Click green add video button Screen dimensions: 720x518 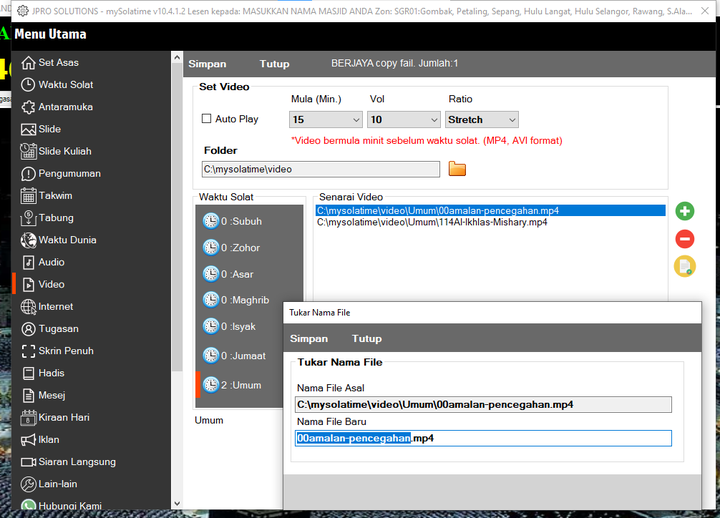(x=685, y=211)
